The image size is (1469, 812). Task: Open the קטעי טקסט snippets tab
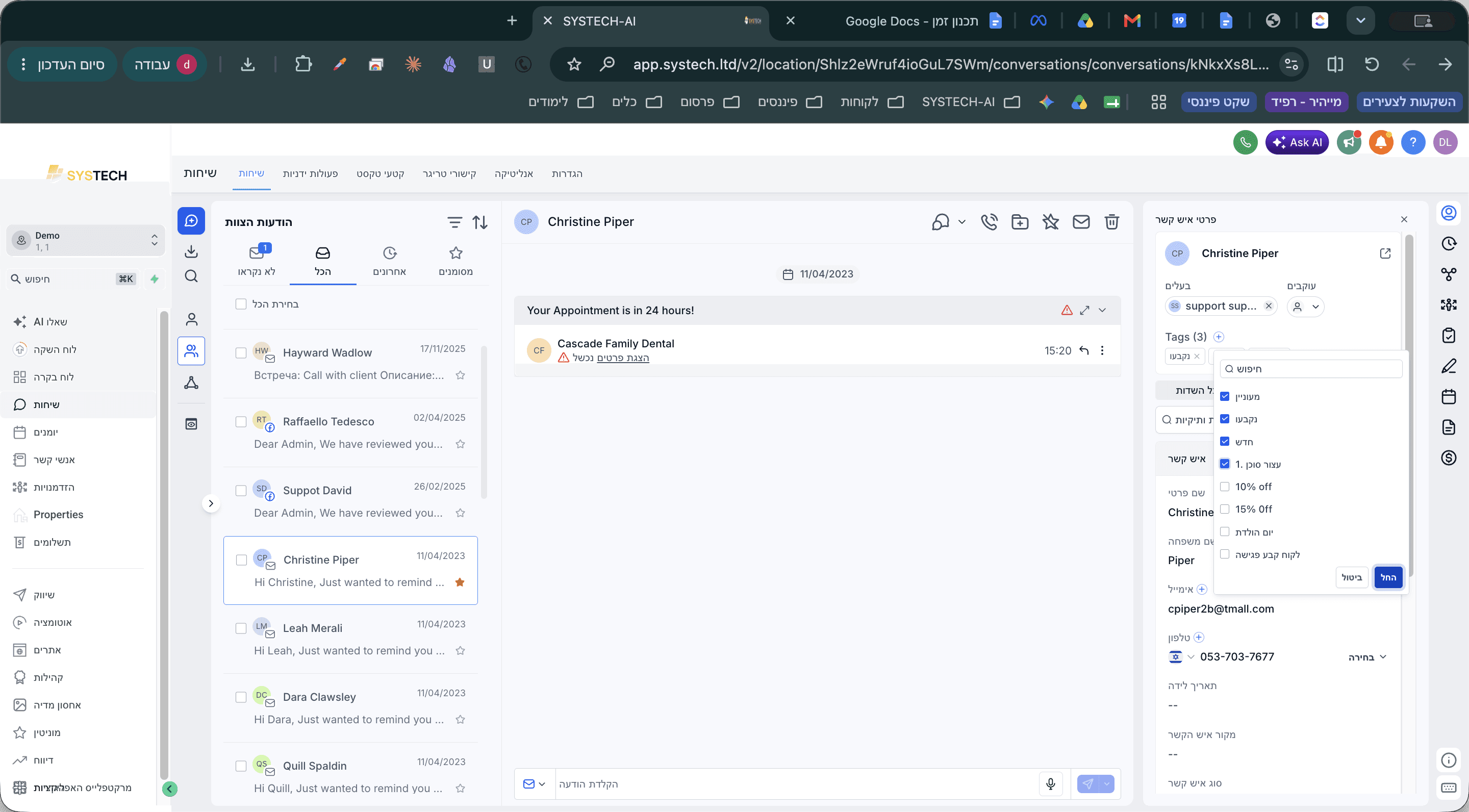381,174
